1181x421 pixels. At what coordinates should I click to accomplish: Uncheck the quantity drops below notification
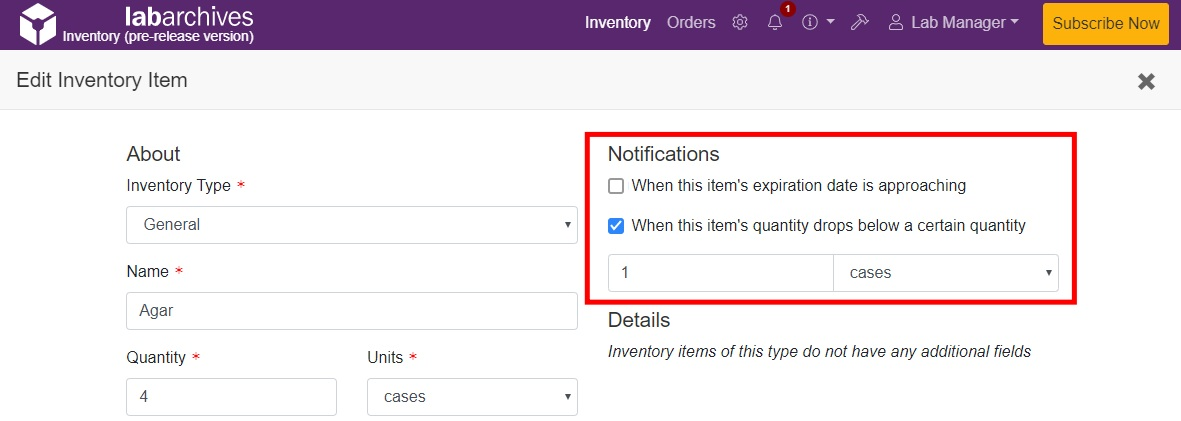tap(616, 226)
